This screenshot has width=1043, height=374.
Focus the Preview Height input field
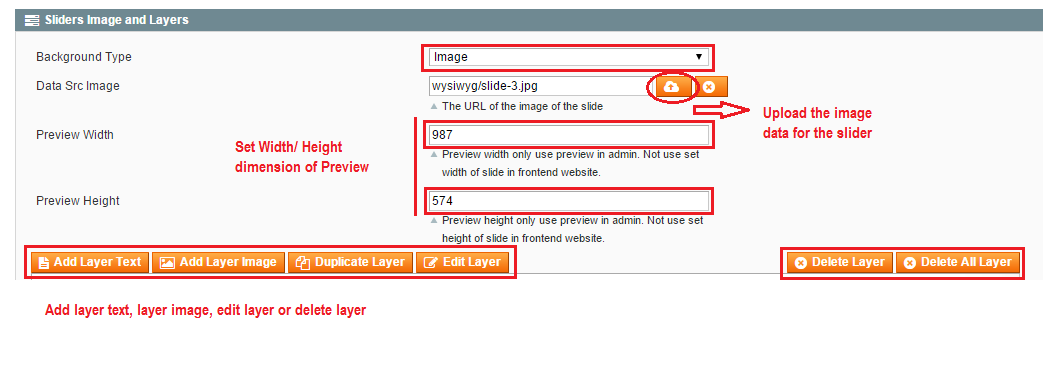pos(569,200)
